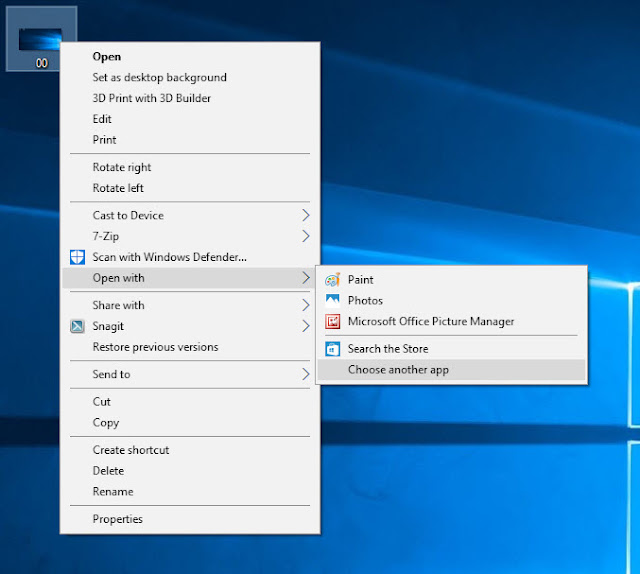The width and height of the screenshot is (640, 574).
Task: Open the Cast to Device entry
Action: point(190,215)
